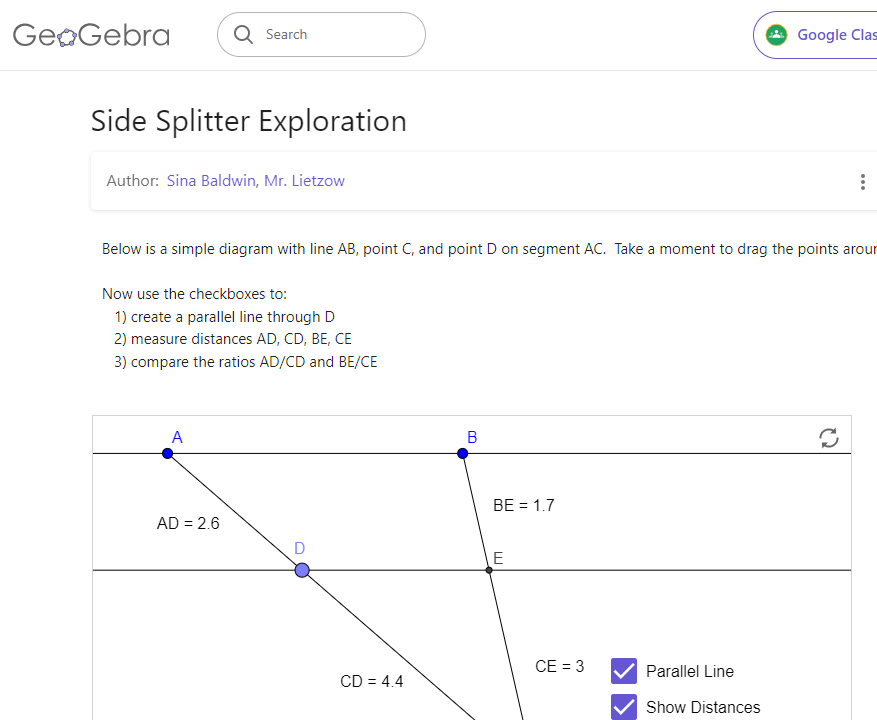Uncheck the Parallel Line checkbox
The image size is (877, 720).
coord(624,671)
